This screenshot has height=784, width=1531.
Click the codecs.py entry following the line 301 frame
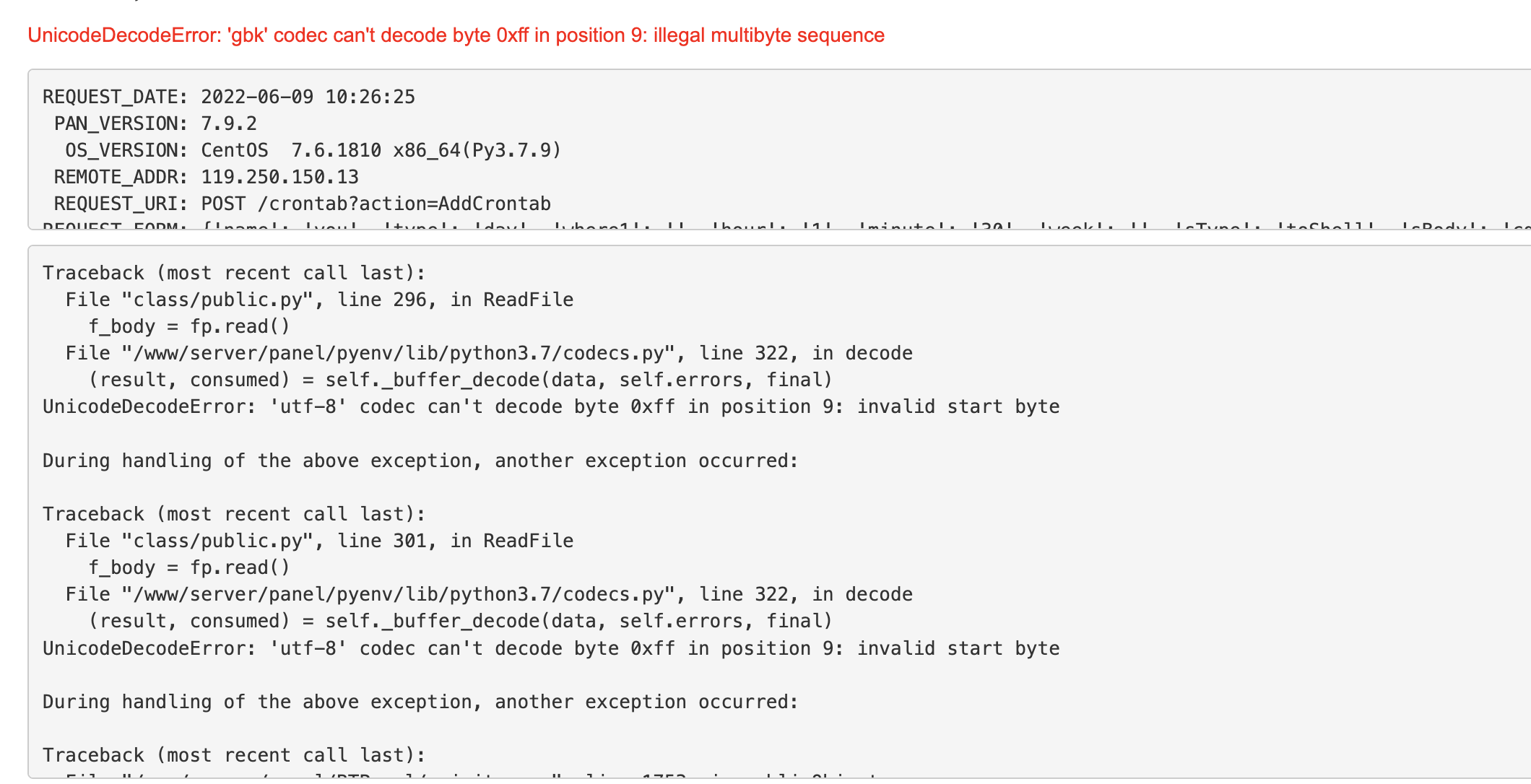click(489, 594)
